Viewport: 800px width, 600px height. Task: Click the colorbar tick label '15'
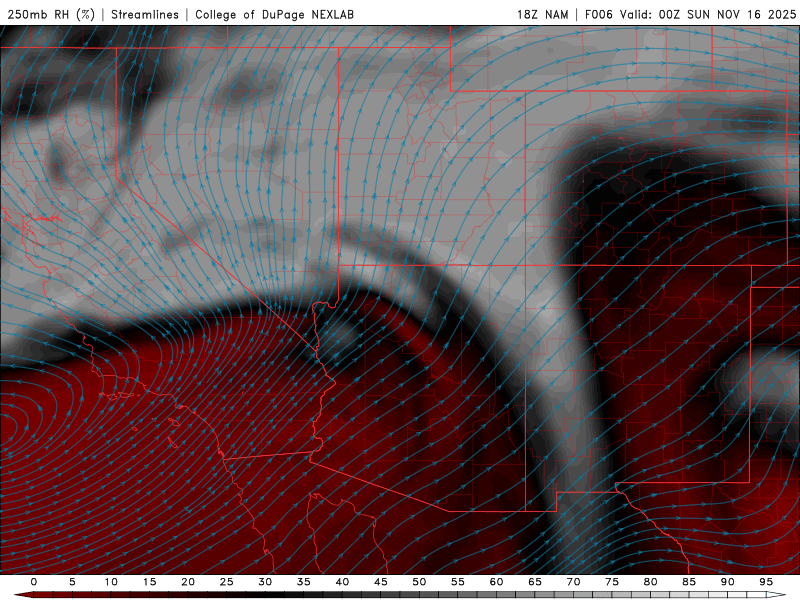click(x=149, y=582)
